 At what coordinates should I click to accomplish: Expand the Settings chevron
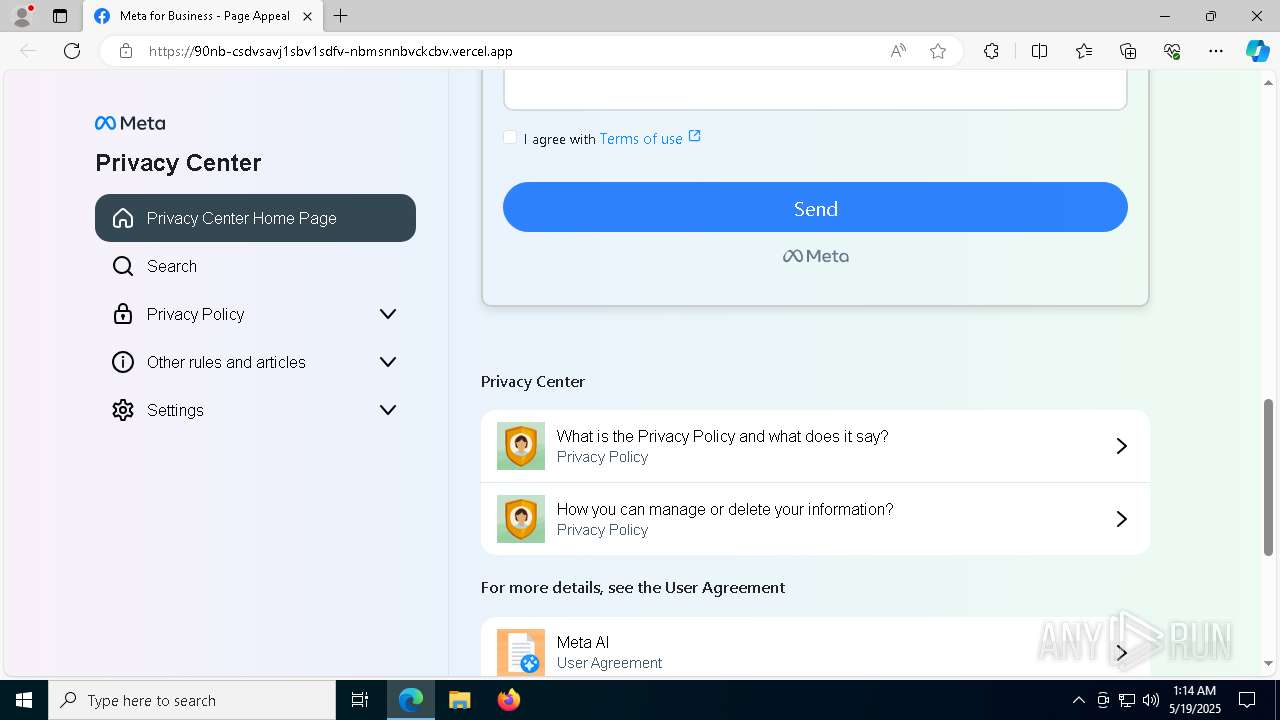tap(388, 410)
